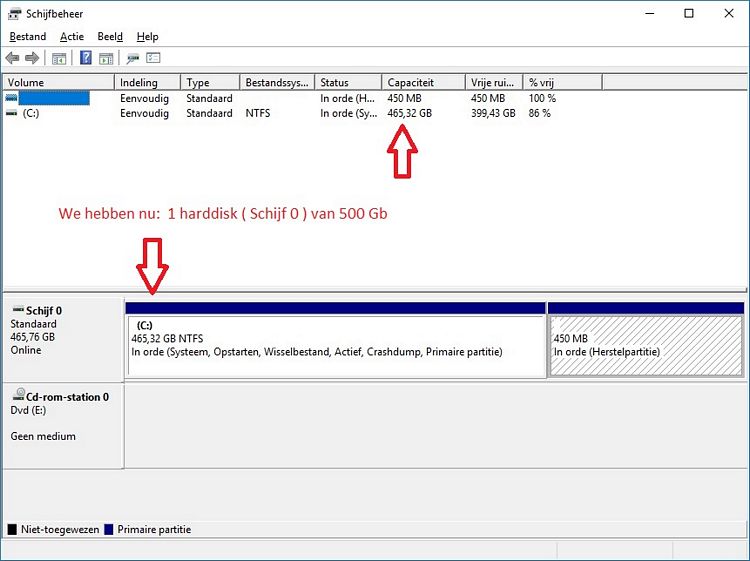This screenshot has height=561, width=750.
Task: Click the 'In orde (H...' status cell
Action: pos(347,98)
